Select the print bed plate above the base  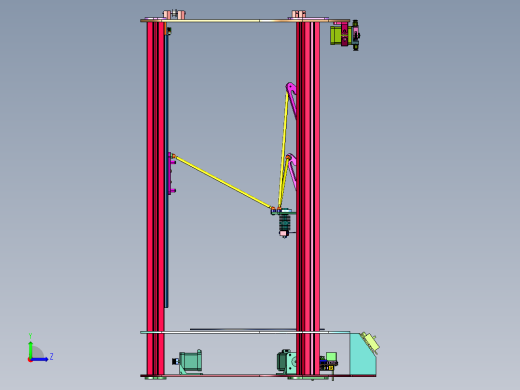[x=257, y=329]
